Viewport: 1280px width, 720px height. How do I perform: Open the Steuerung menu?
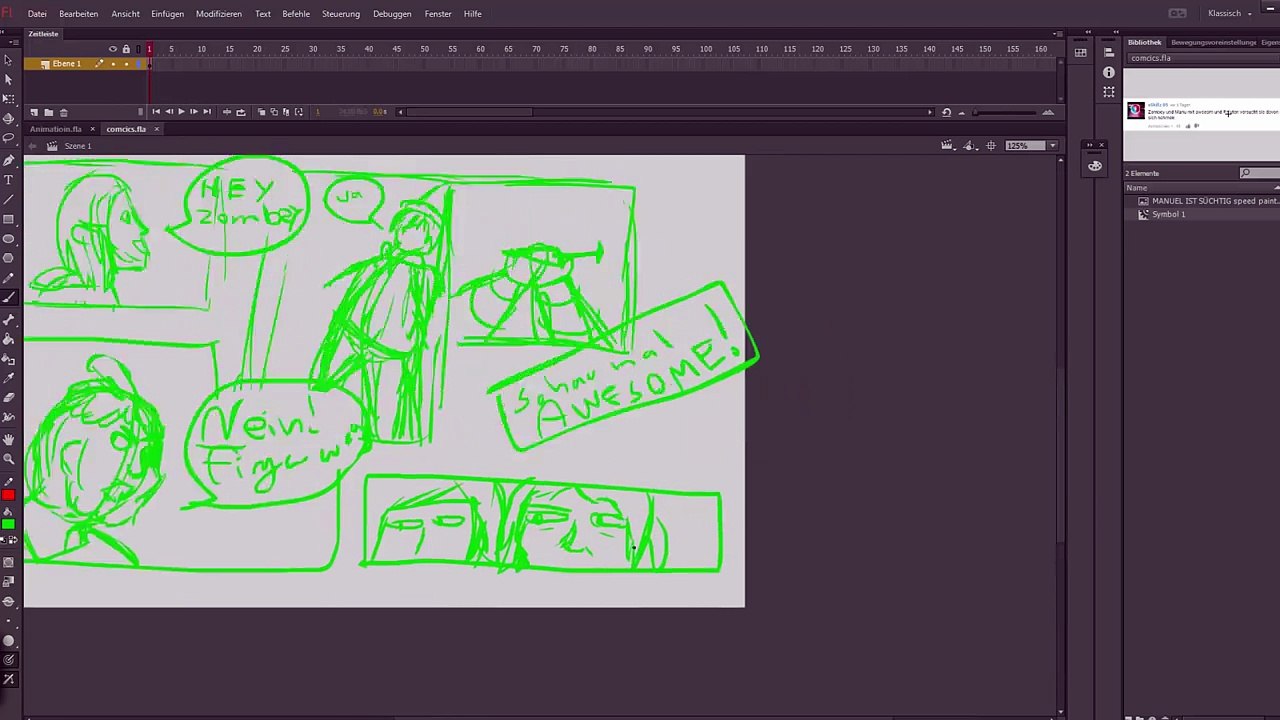pyautogui.click(x=341, y=14)
